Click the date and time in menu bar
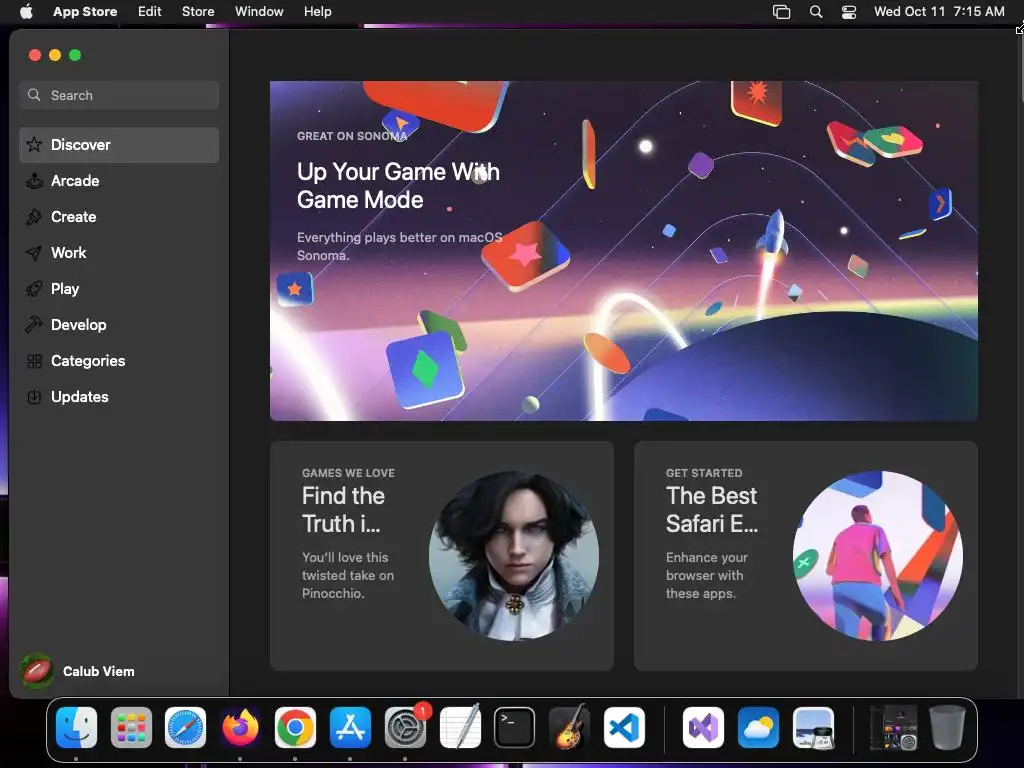This screenshot has height=768, width=1024. (939, 12)
